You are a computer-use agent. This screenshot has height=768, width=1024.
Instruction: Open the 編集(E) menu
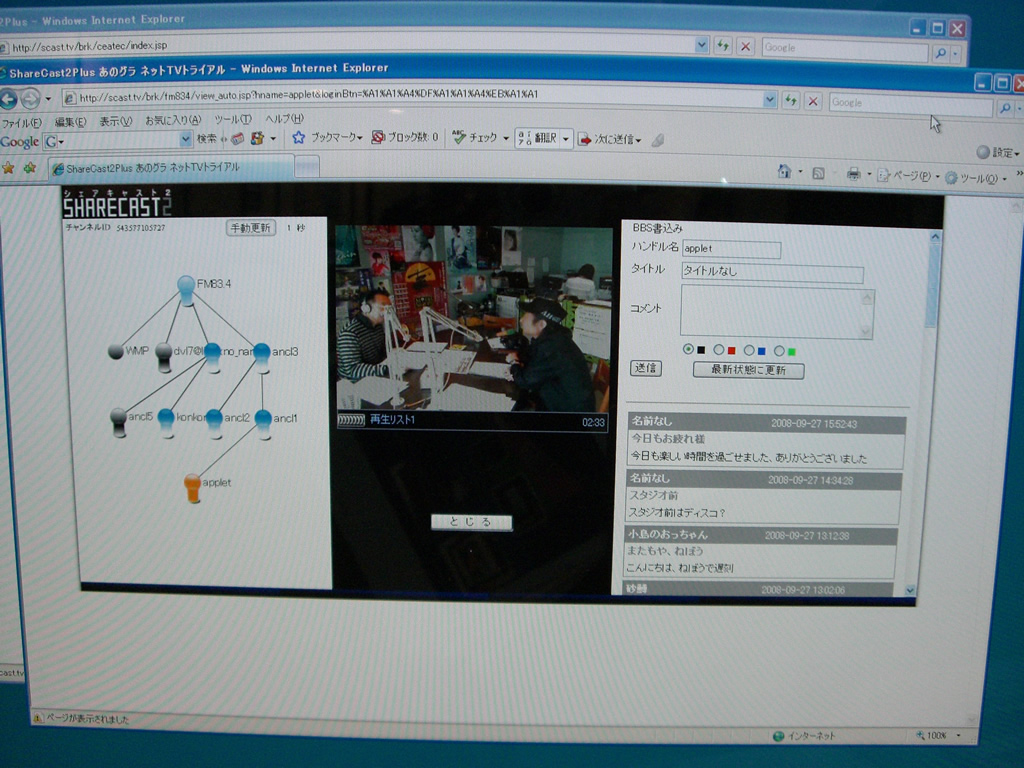pyautogui.click(x=71, y=122)
